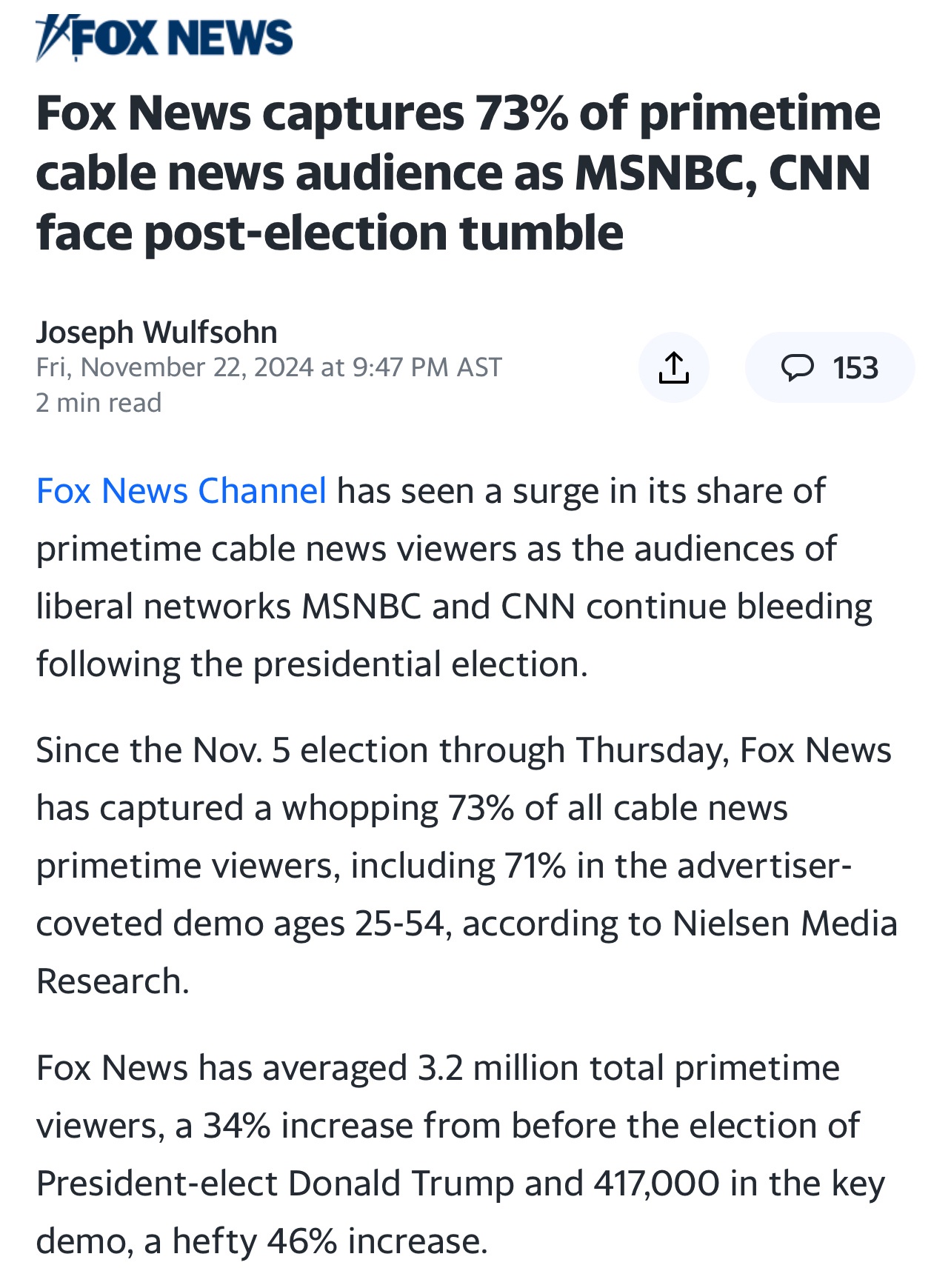Open the share article icon
951x1288 pixels.
[x=673, y=367]
